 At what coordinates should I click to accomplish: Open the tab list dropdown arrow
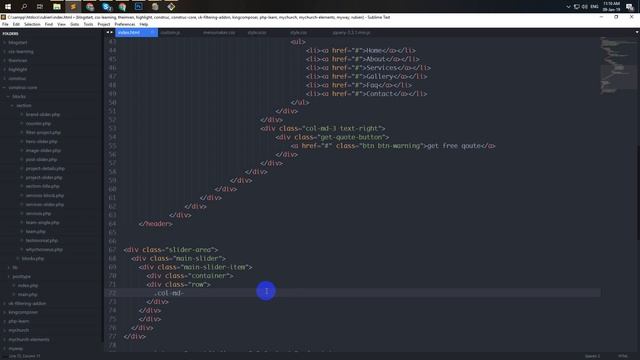[637, 32]
